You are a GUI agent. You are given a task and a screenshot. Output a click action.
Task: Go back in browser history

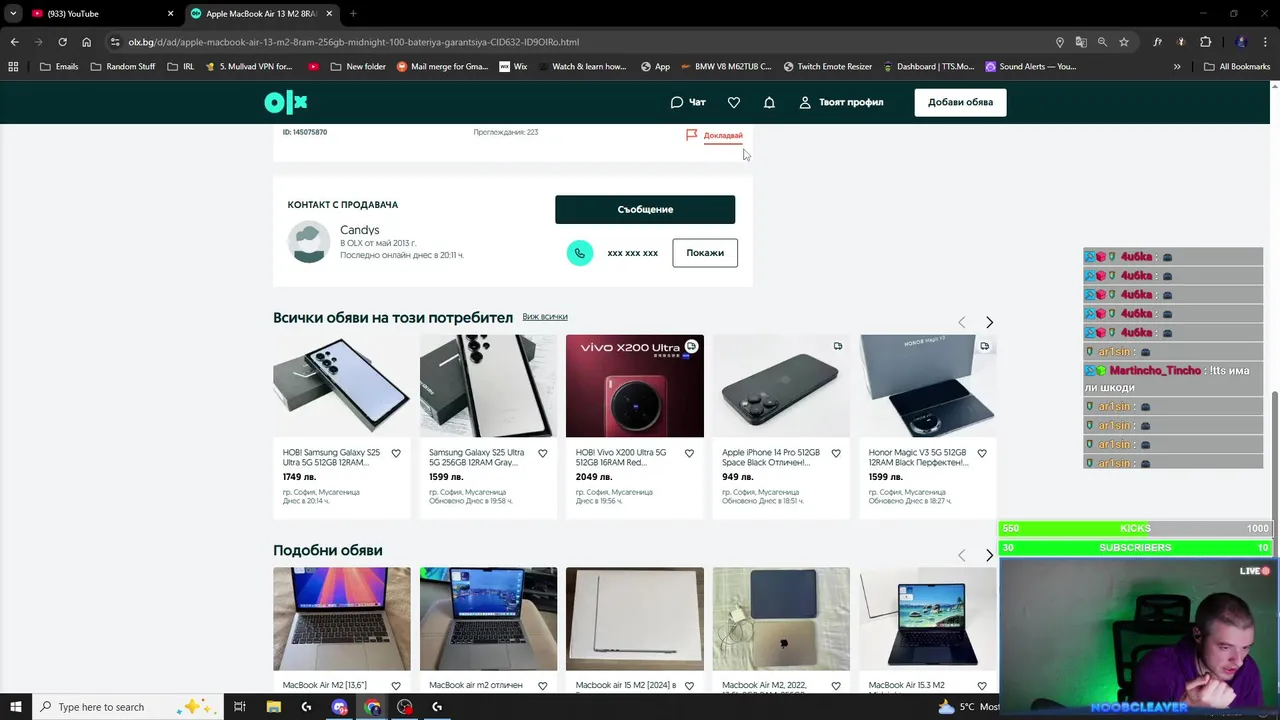coord(14,42)
